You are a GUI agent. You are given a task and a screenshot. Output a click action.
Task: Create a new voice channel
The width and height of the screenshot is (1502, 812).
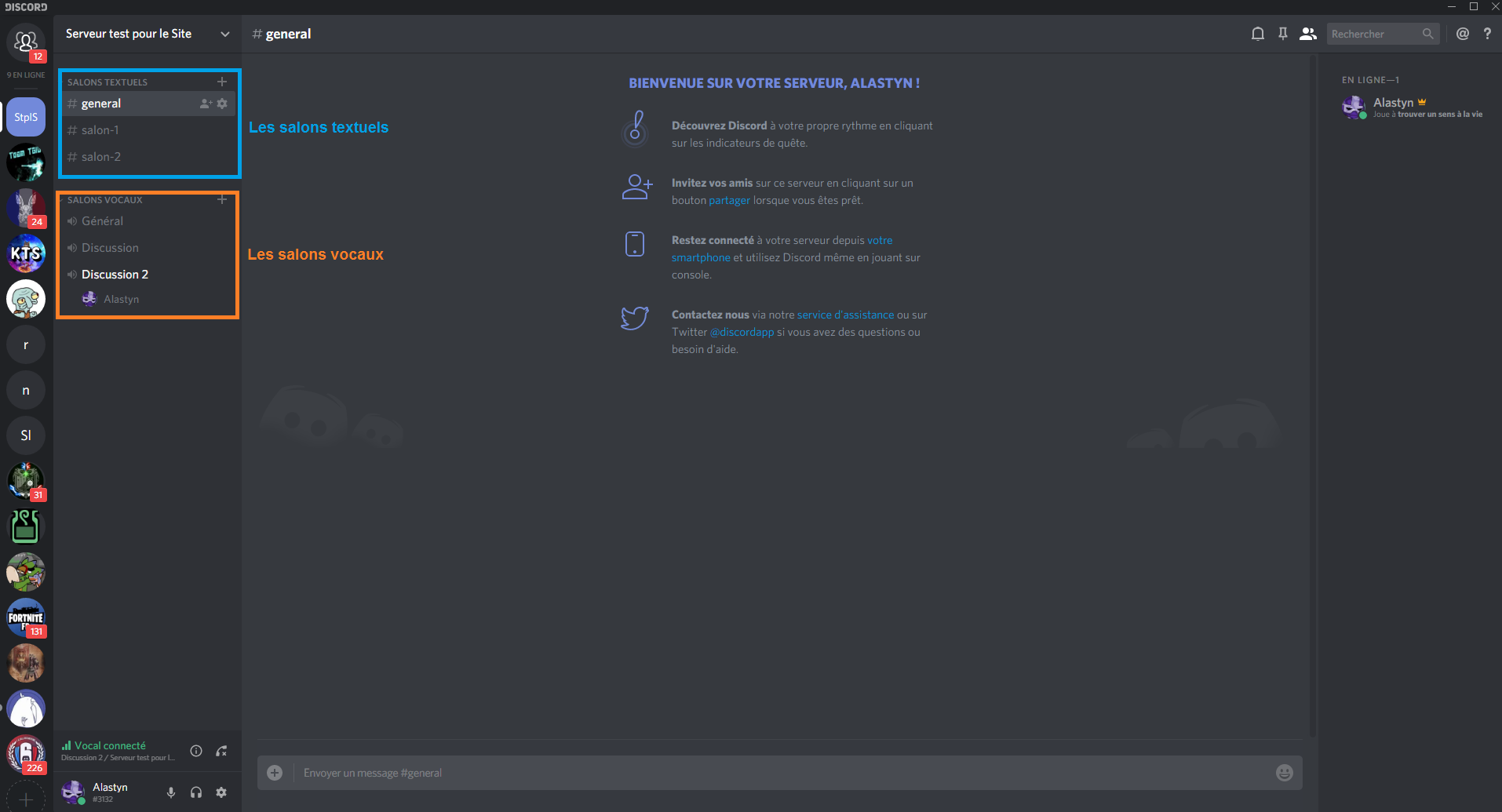click(x=222, y=199)
